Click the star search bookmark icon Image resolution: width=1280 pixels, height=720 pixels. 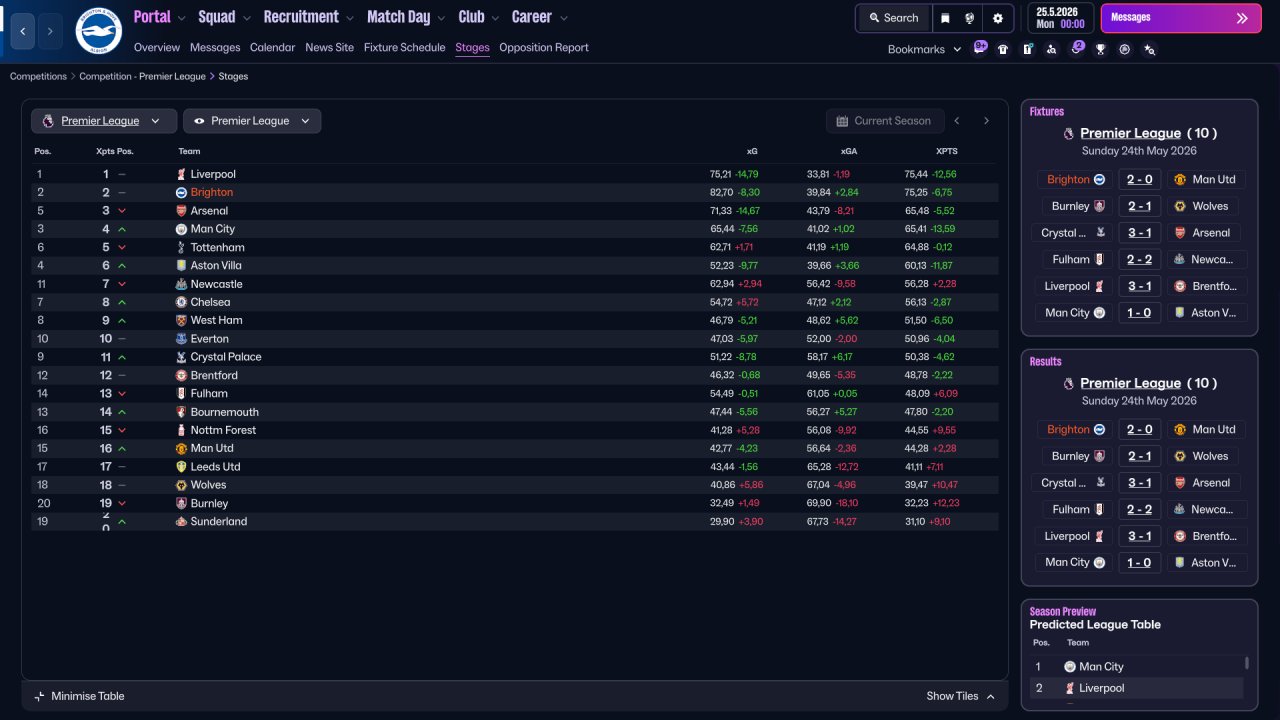click(x=1149, y=49)
